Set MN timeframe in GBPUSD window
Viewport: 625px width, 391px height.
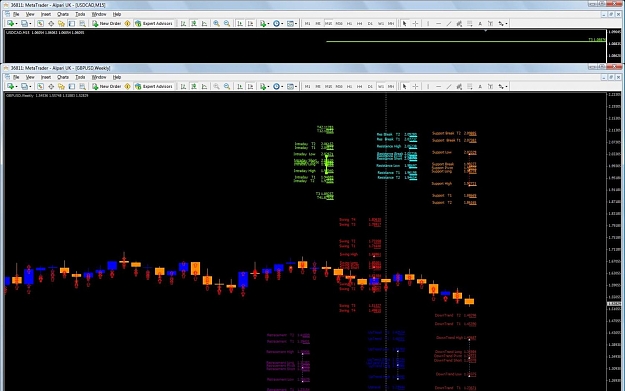[391, 86]
